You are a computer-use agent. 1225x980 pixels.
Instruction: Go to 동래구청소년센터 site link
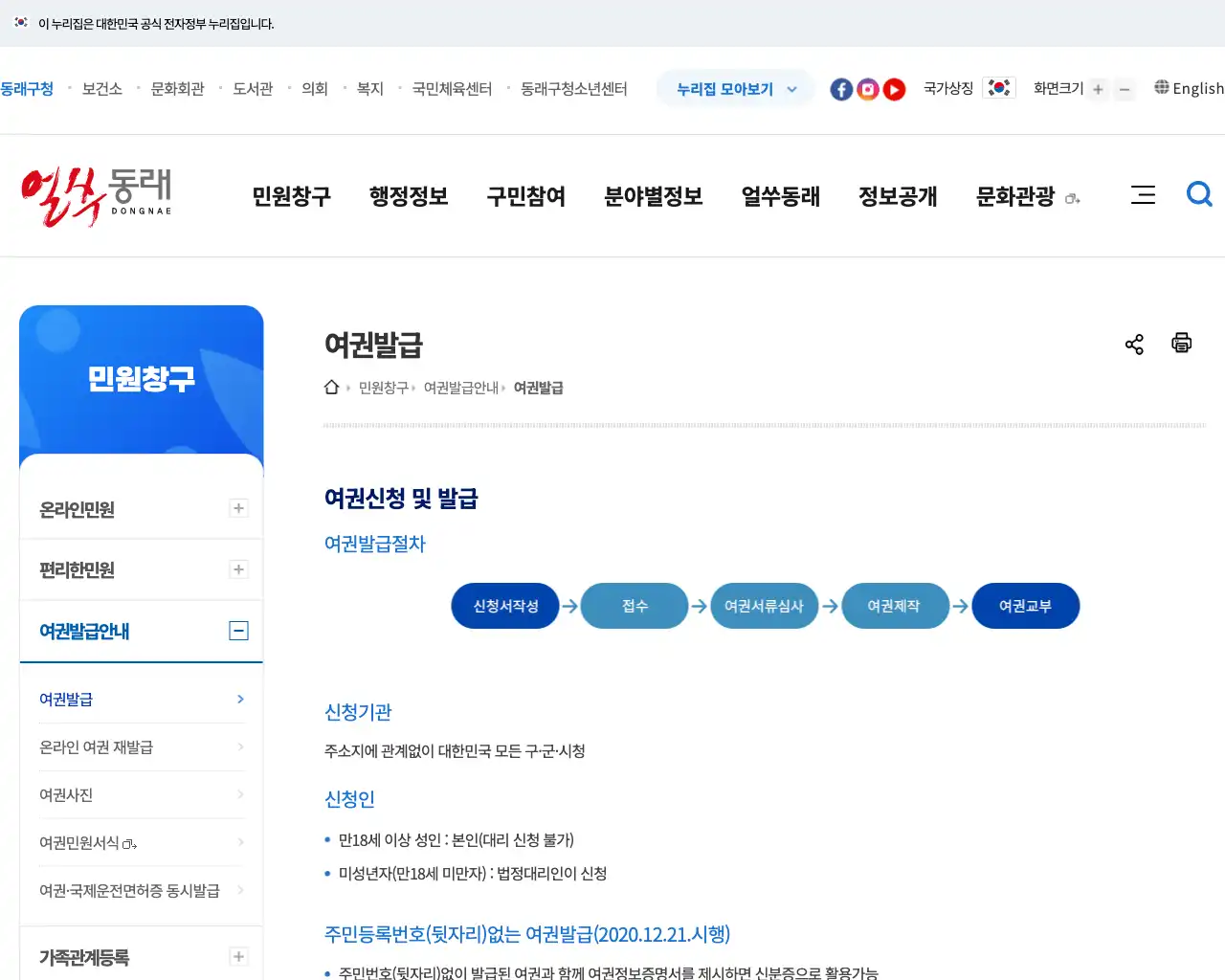(574, 89)
